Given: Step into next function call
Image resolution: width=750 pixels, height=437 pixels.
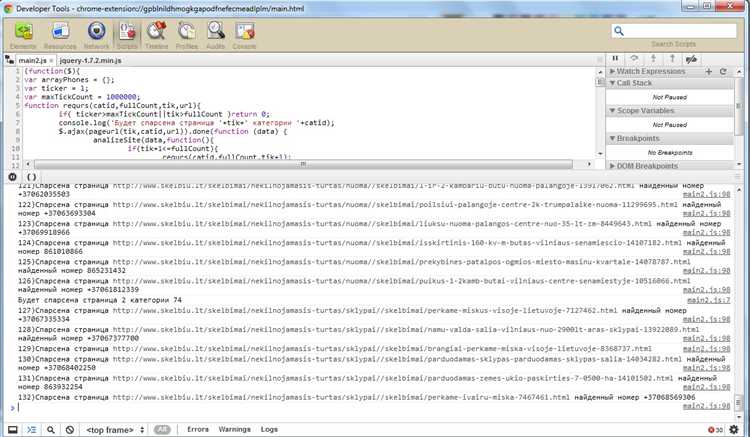Looking at the screenshot, I should (x=653, y=58).
